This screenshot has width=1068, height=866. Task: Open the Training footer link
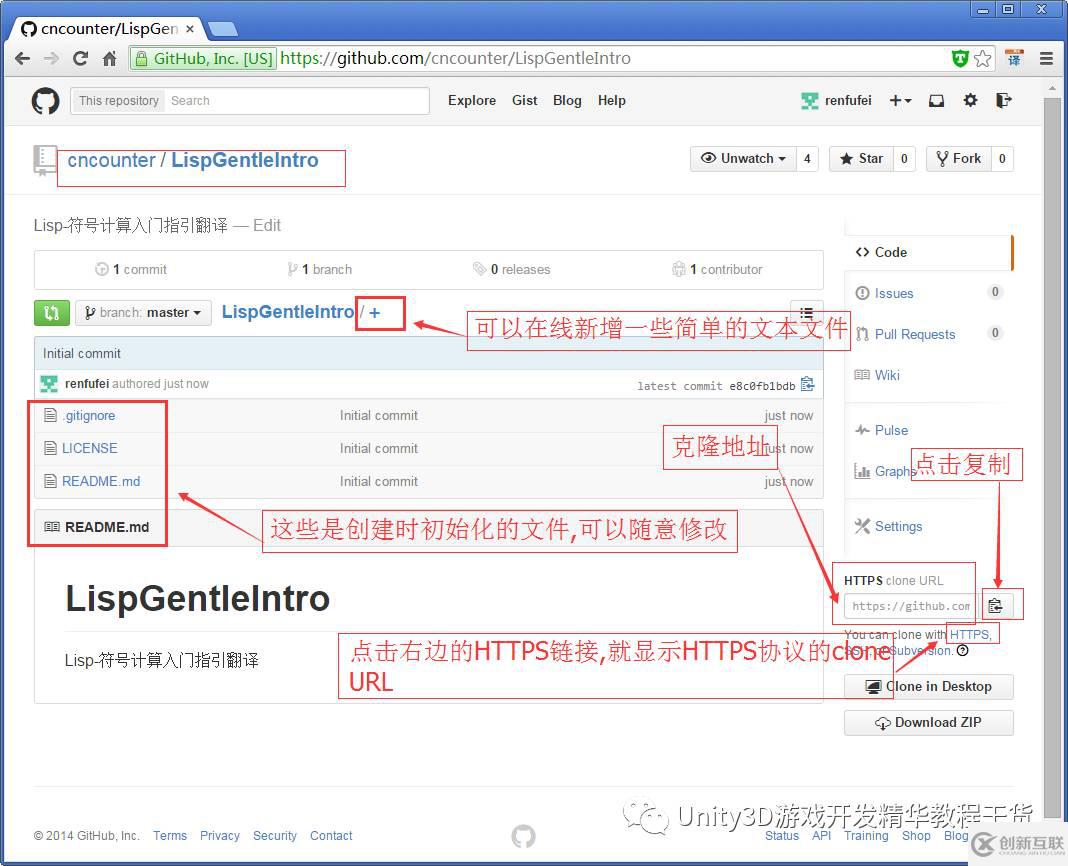pyautogui.click(x=866, y=836)
